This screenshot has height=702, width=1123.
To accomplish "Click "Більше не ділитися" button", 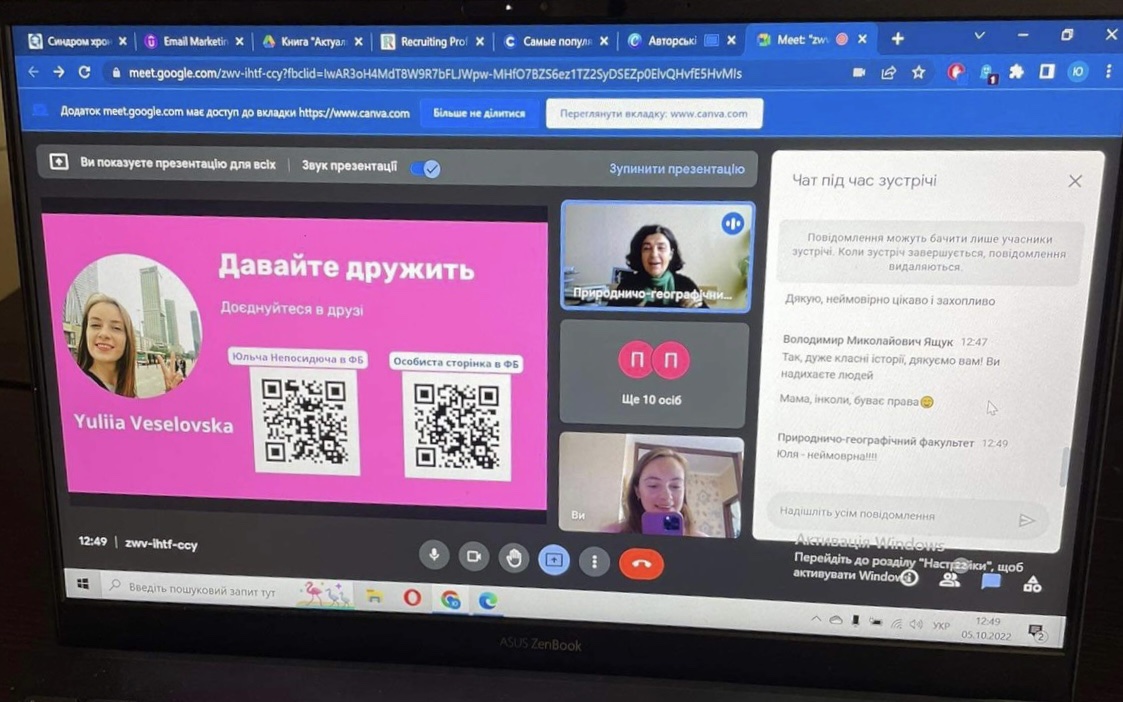I will pos(479,113).
